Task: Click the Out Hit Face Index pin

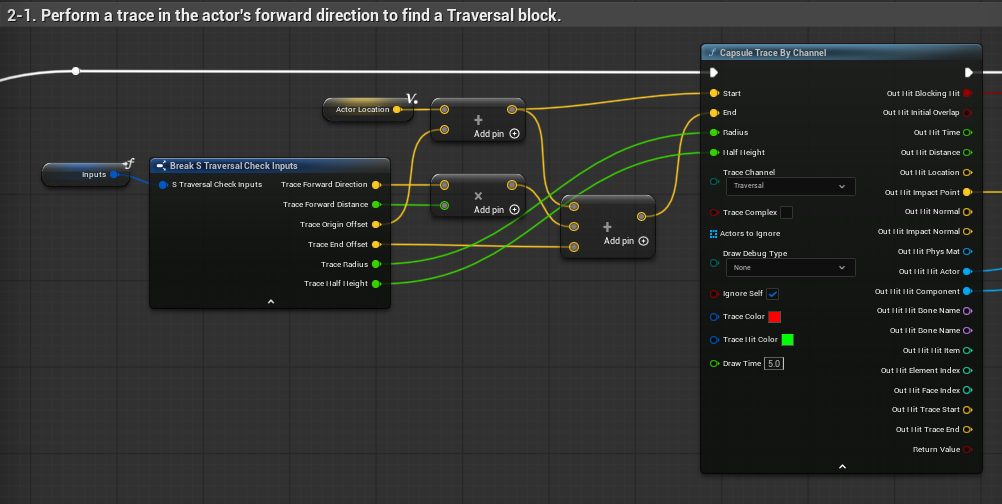Action: coord(967,390)
